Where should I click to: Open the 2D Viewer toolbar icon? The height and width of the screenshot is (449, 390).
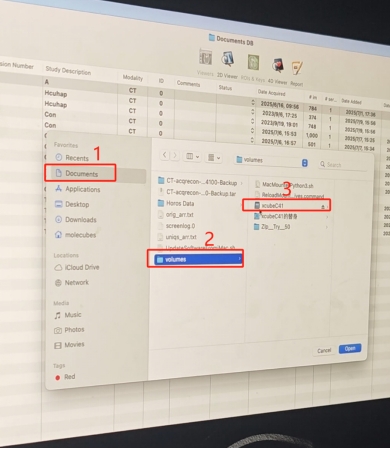[x=228, y=60]
